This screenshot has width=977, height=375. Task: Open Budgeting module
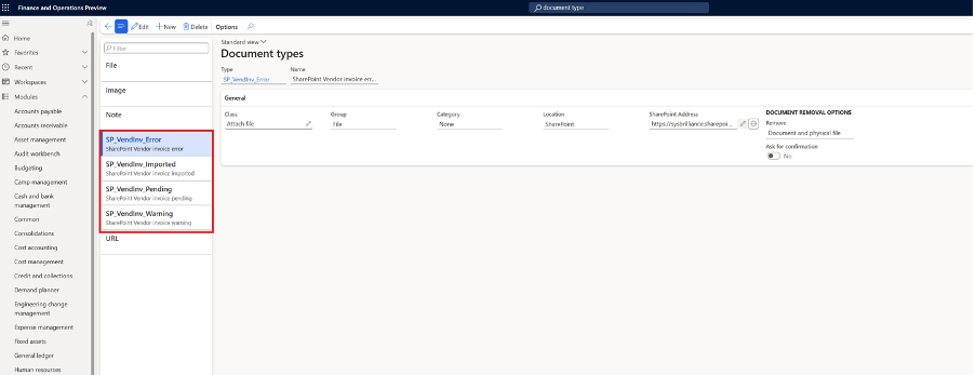[28, 168]
